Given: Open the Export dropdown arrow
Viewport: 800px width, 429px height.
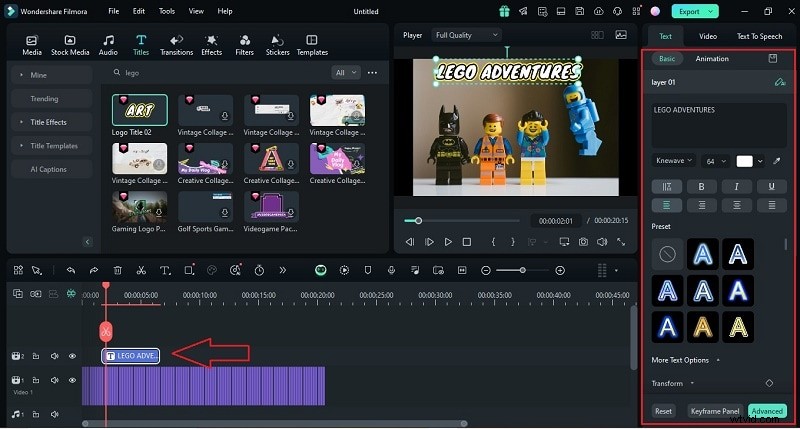Looking at the screenshot, I should coord(711,11).
